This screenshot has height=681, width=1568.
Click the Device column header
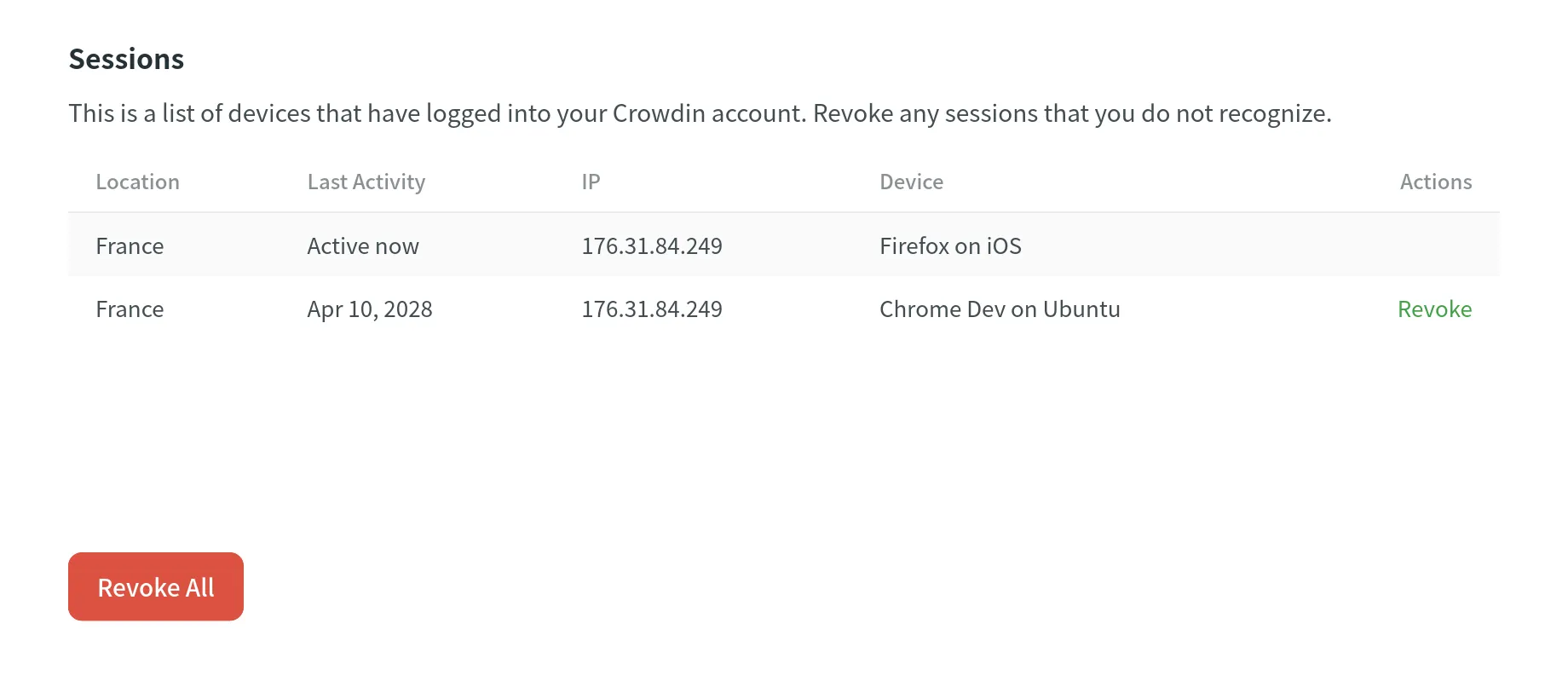pyautogui.click(x=911, y=182)
